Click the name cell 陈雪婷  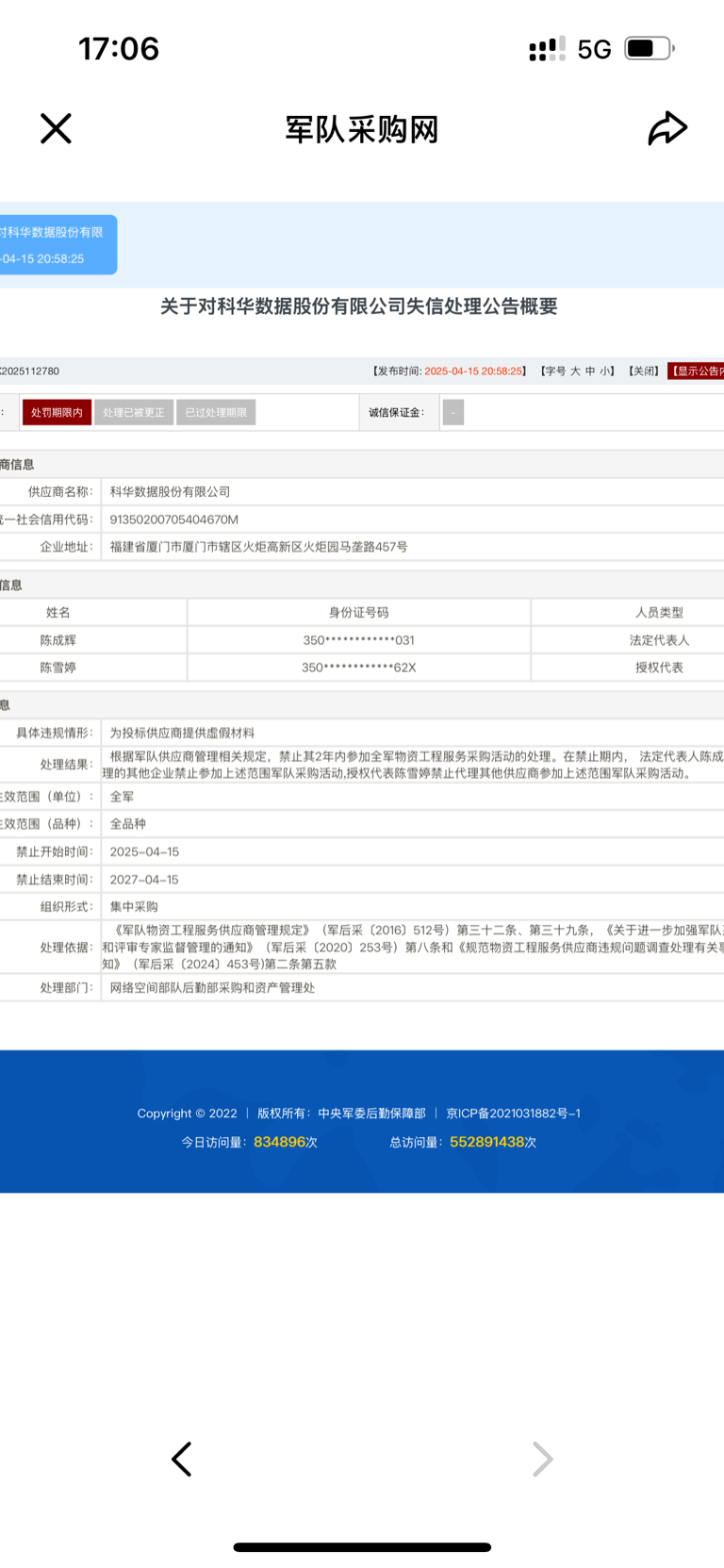pyautogui.click(x=58, y=668)
